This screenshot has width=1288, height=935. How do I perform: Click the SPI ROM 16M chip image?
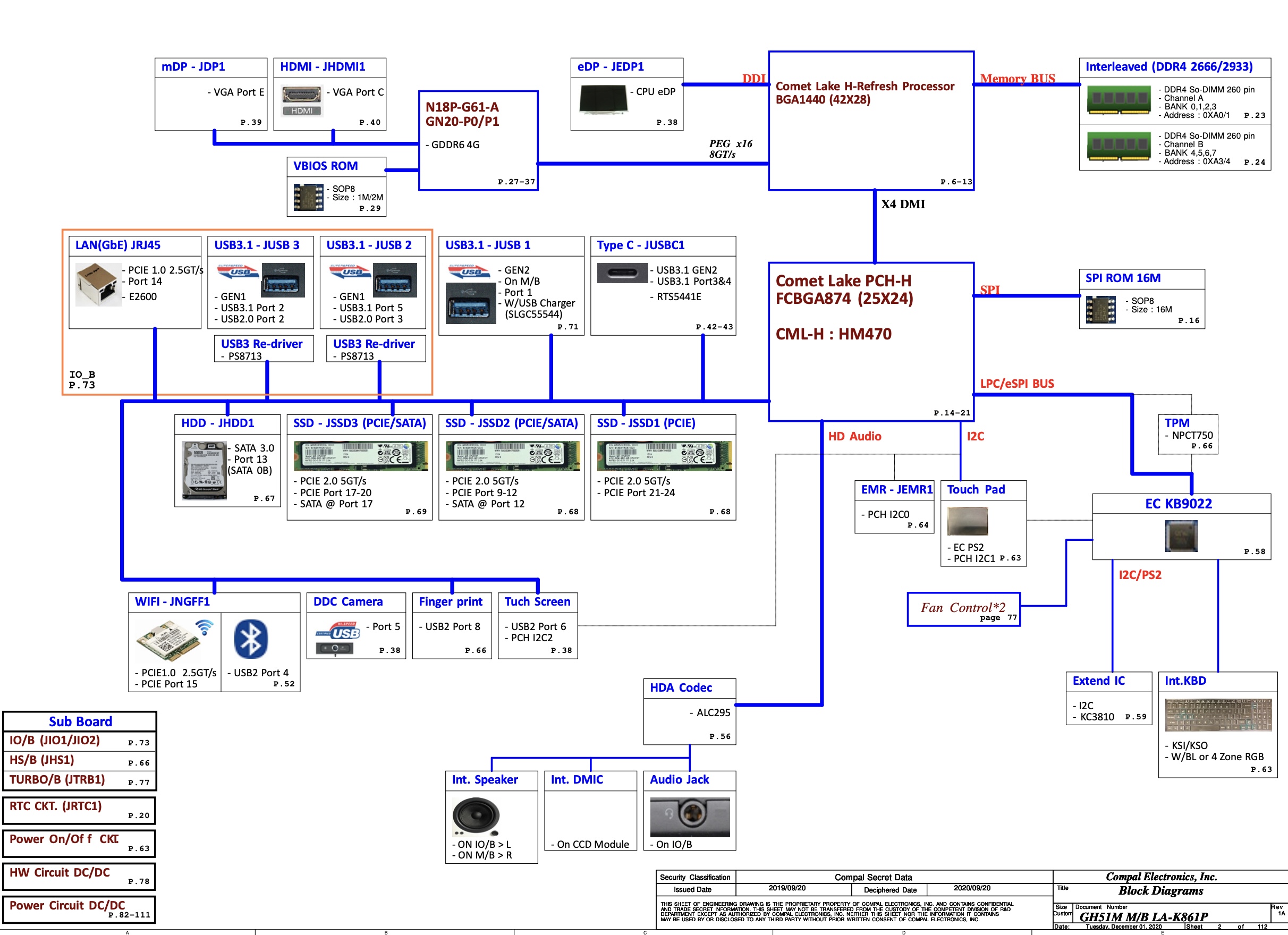click(1100, 309)
